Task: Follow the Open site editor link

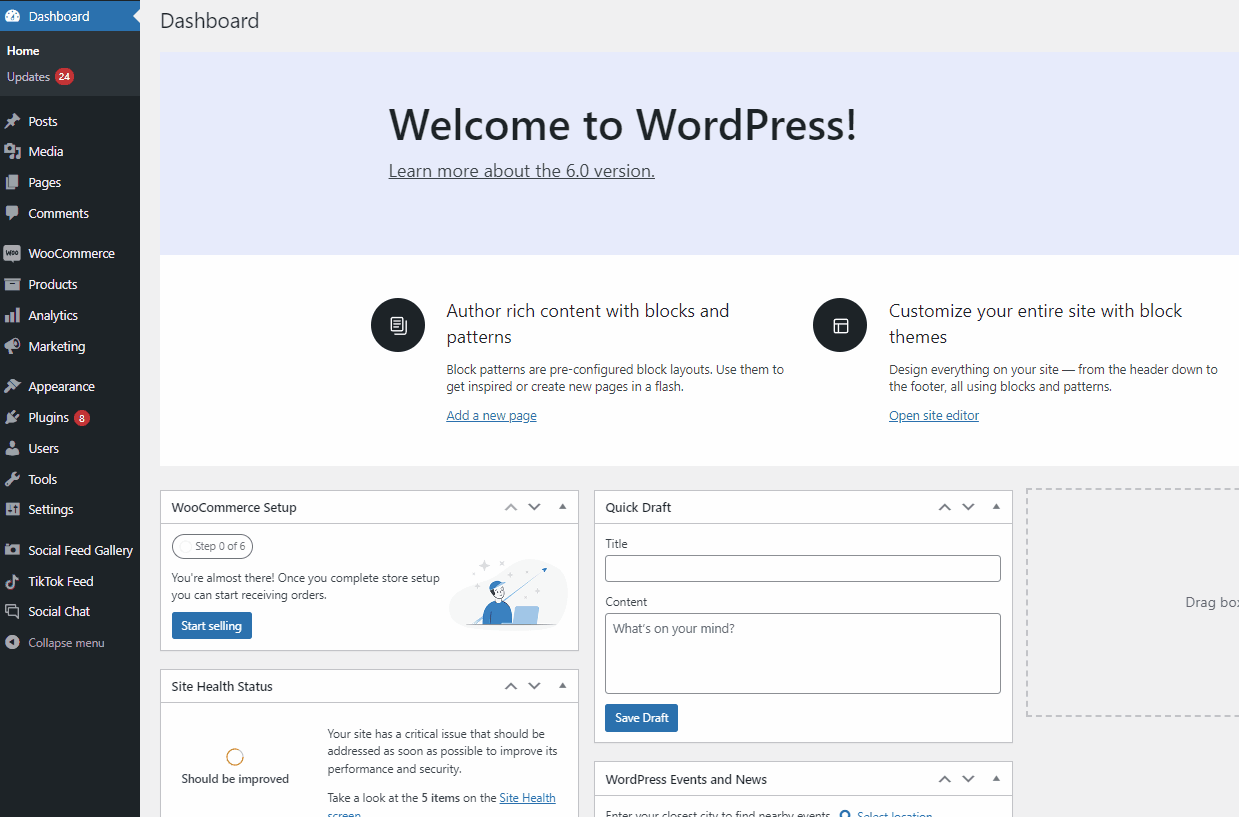Action: [934, 415]
